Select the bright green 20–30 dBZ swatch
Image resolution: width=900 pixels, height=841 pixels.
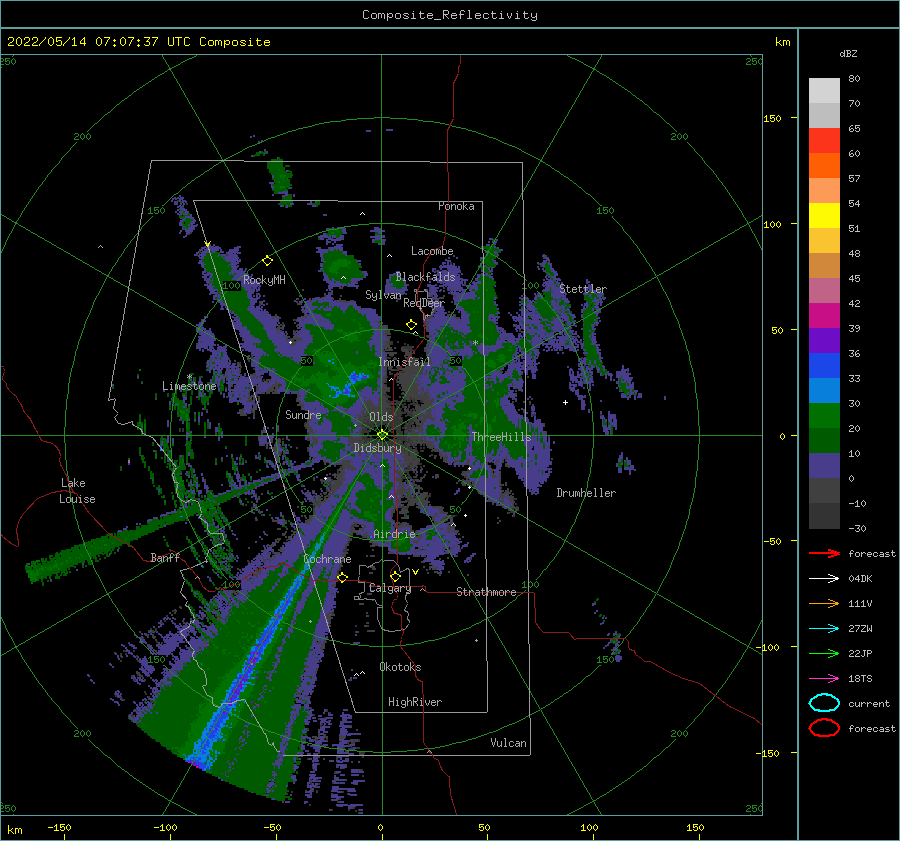point(824,416)
